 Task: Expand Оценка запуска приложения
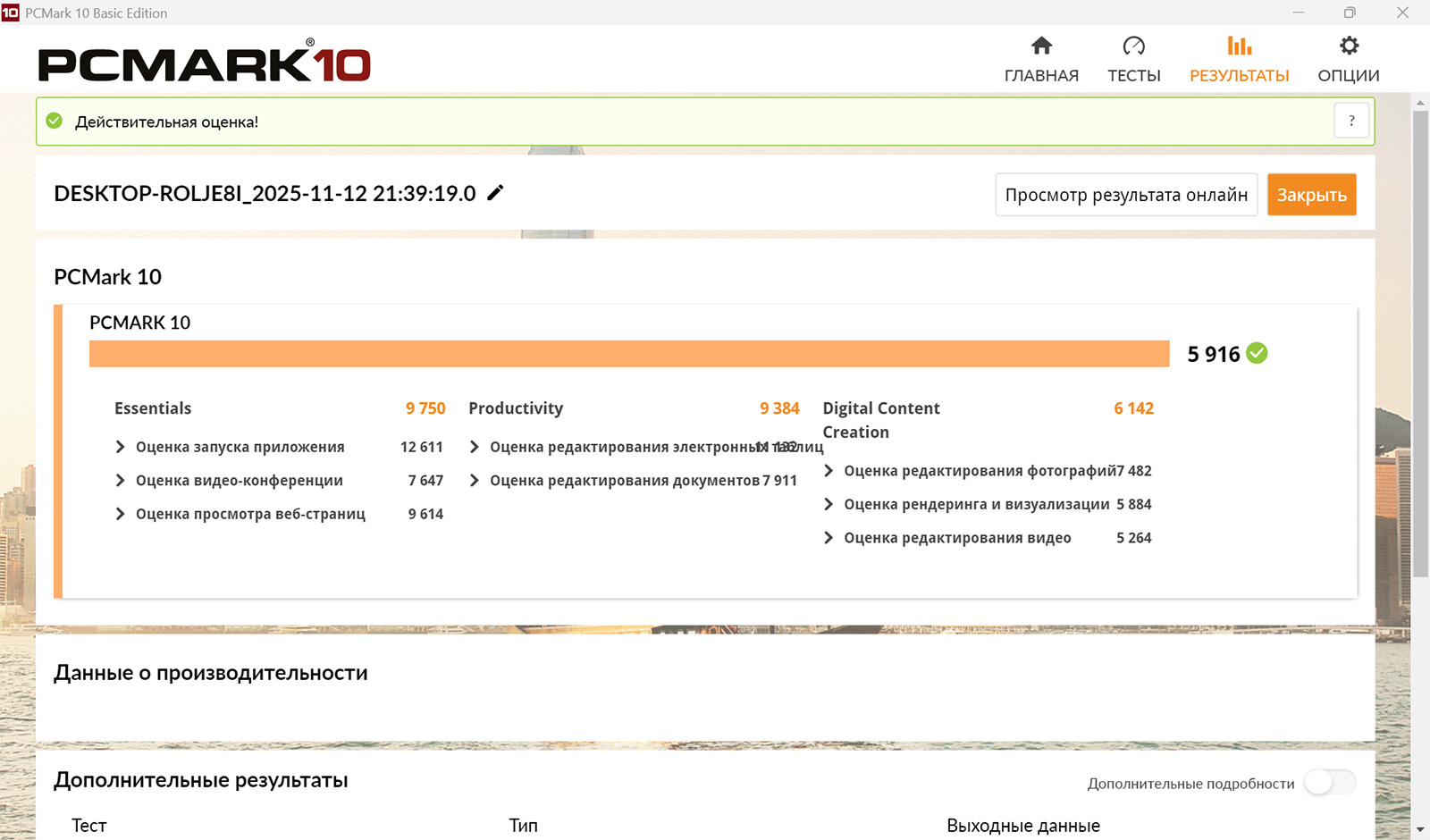click(x=121, y=447)
